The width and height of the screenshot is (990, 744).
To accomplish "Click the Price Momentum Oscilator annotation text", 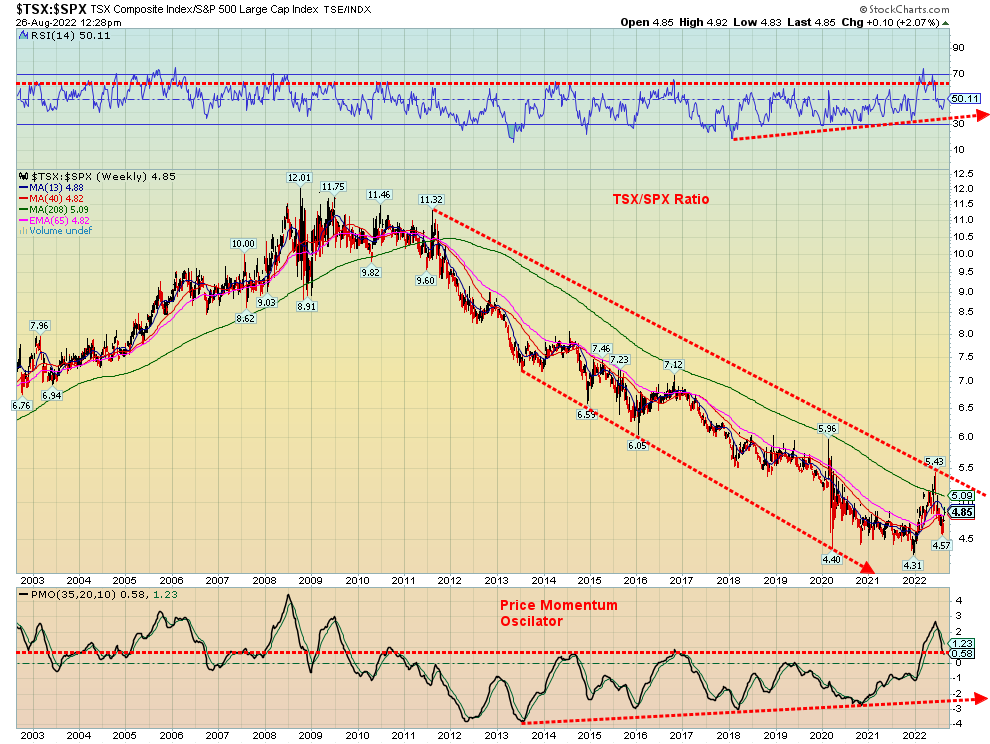I will (558, 613).
